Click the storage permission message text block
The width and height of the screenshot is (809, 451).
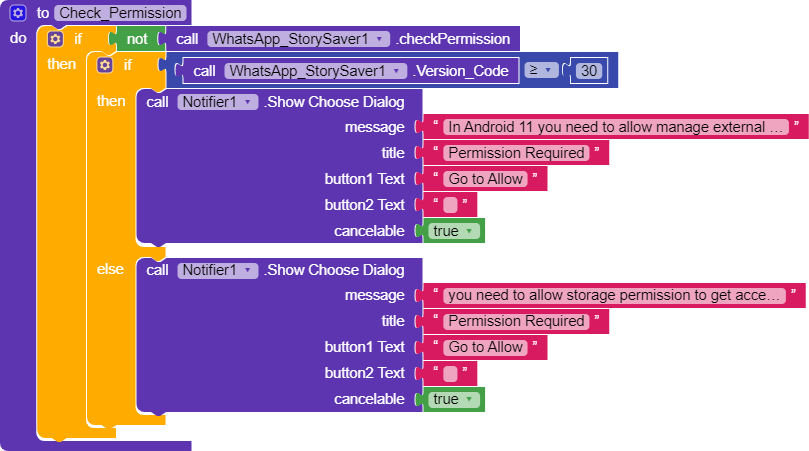point(615,295)
